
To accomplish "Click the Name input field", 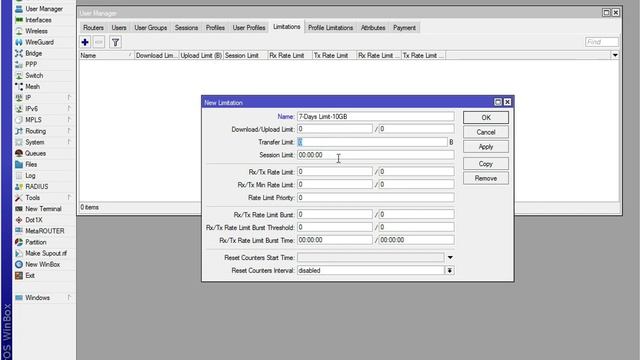I will (376, 117).
